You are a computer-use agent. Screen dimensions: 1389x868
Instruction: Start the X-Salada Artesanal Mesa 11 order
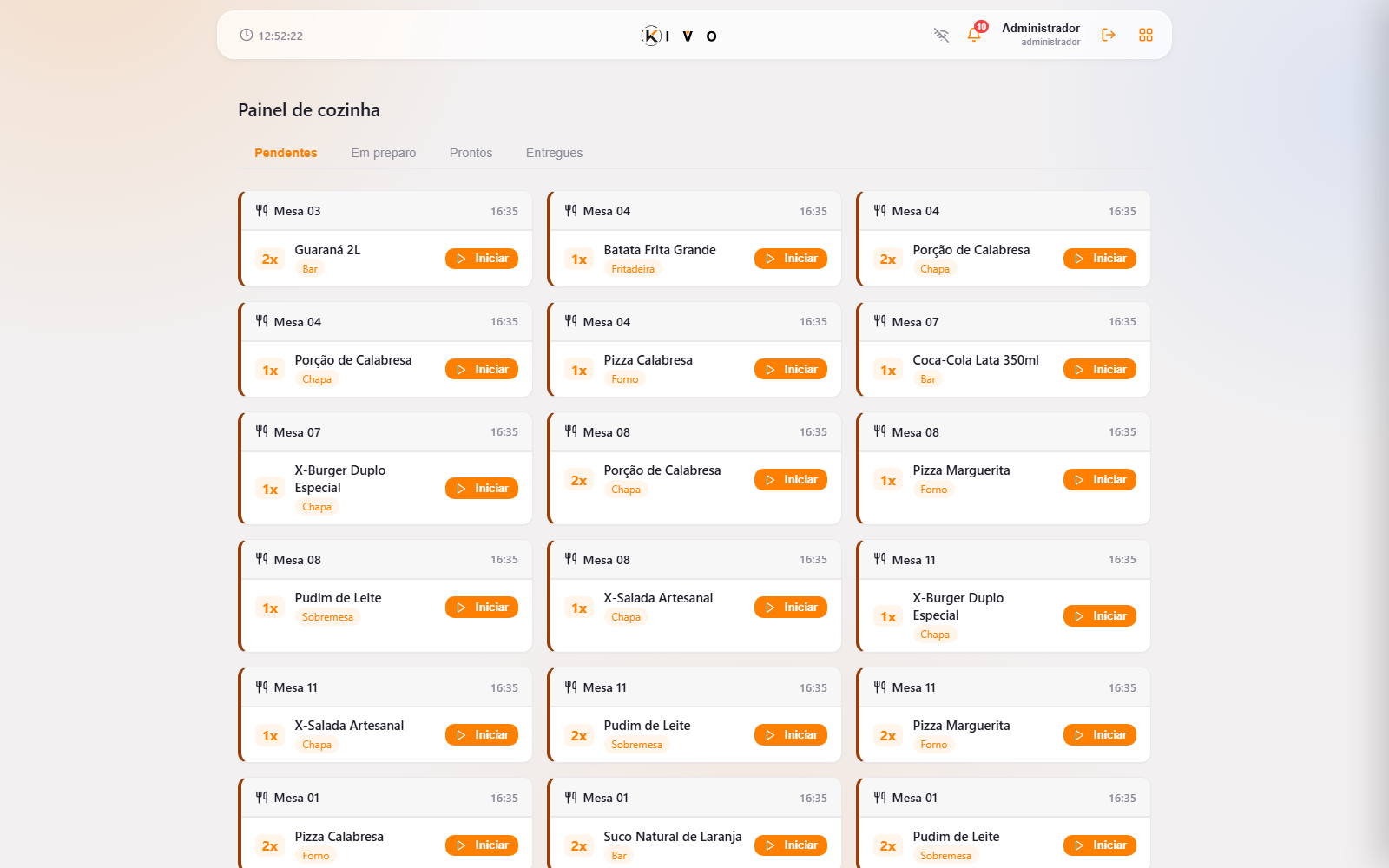point(482,734)
